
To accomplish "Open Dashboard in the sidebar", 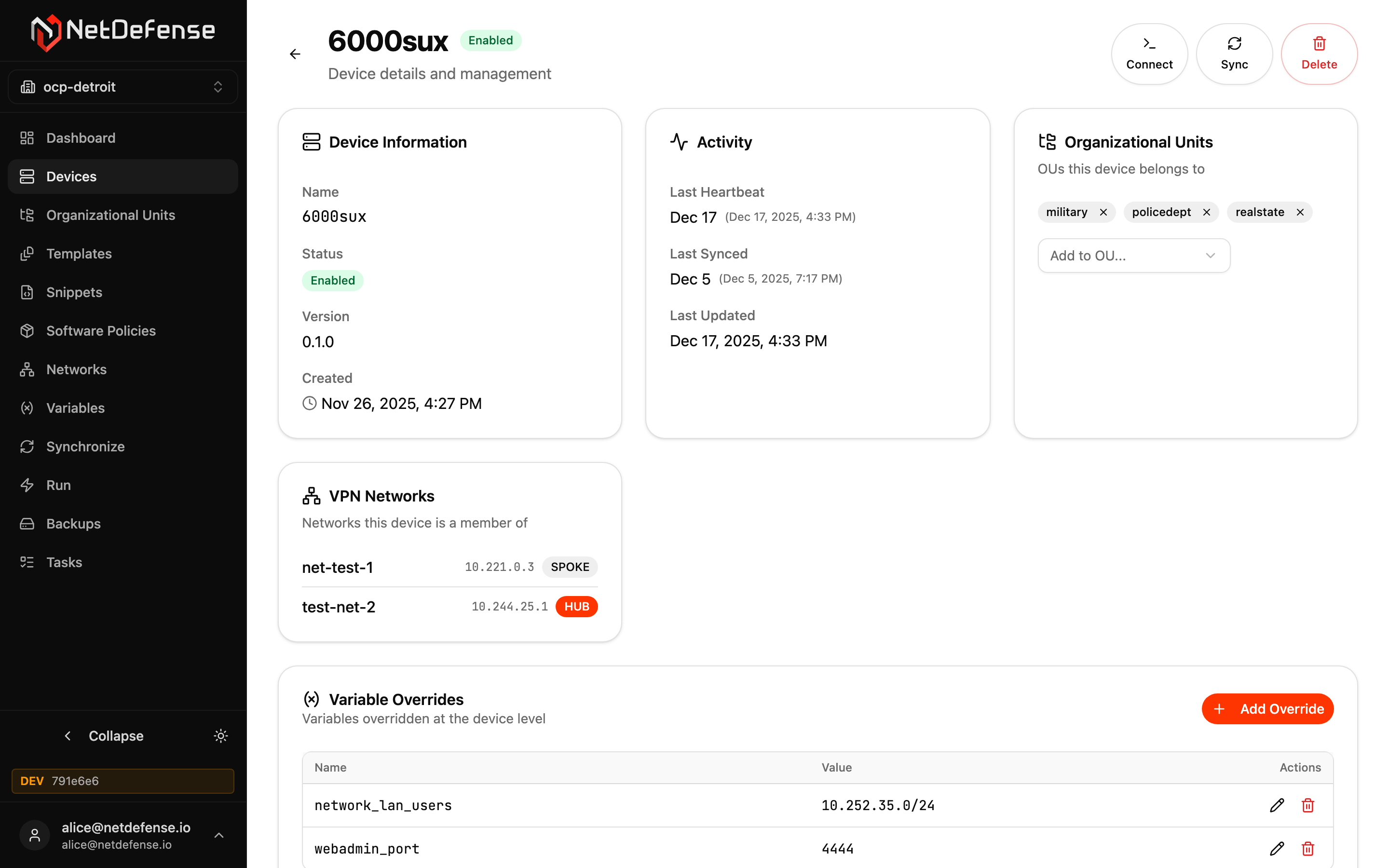I will point(123,138).
